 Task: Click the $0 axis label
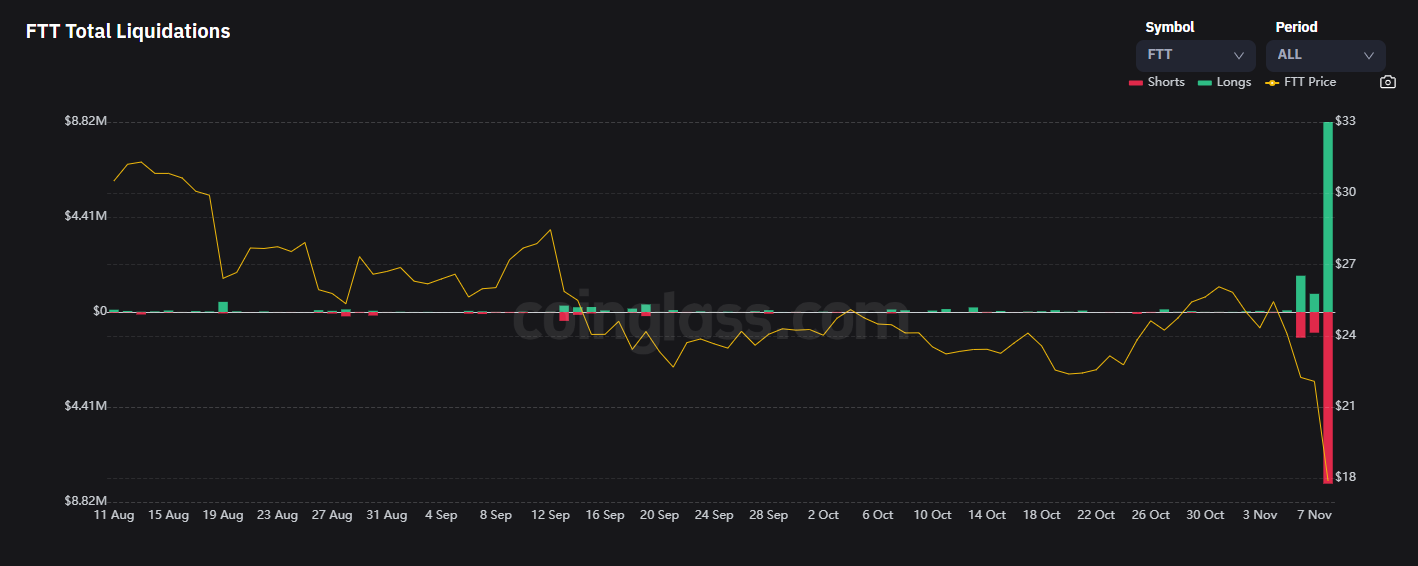pyautogui.click(x=100, y=311)
